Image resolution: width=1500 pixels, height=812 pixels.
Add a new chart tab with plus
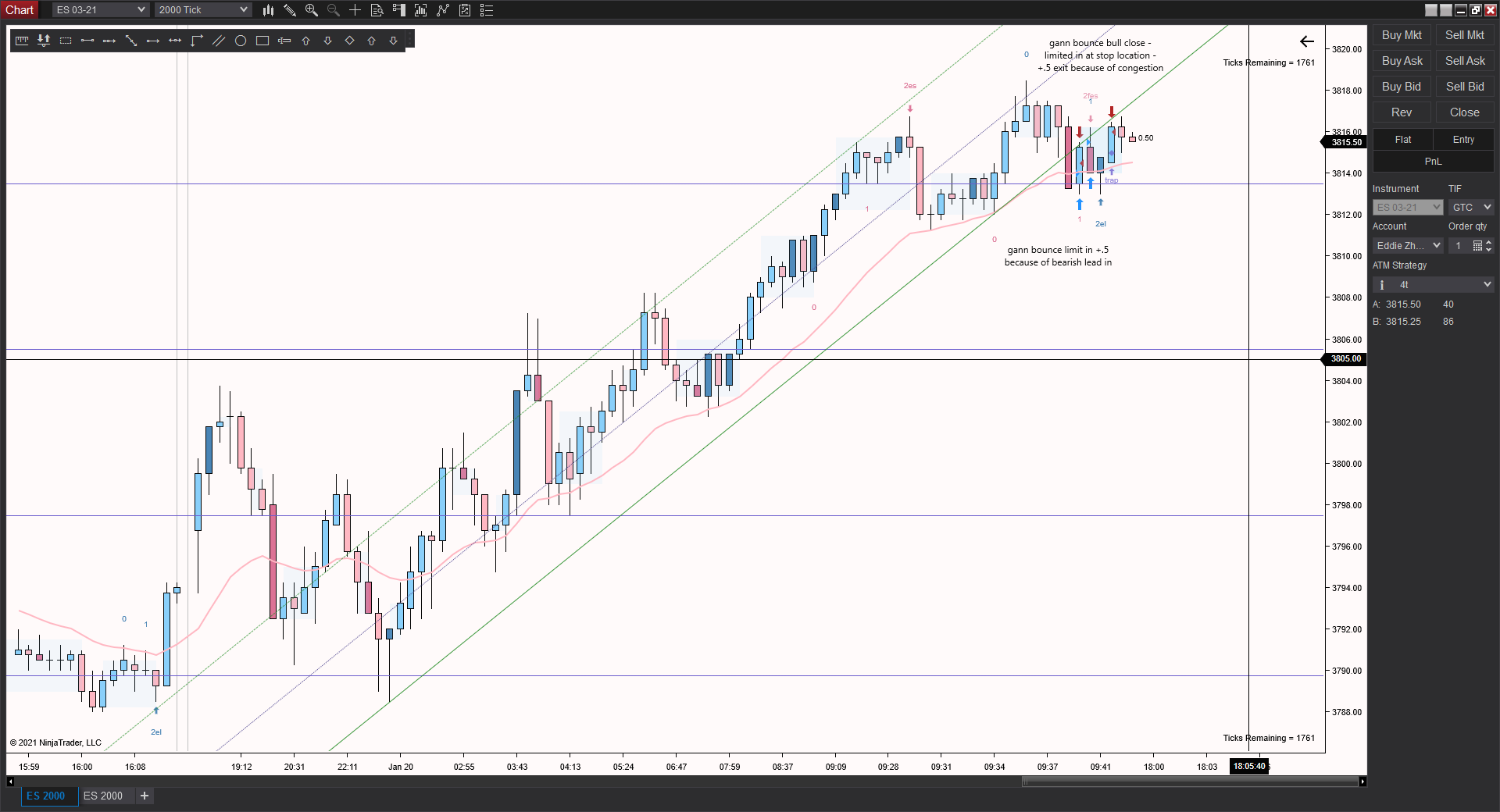click(x=145, y=796)
